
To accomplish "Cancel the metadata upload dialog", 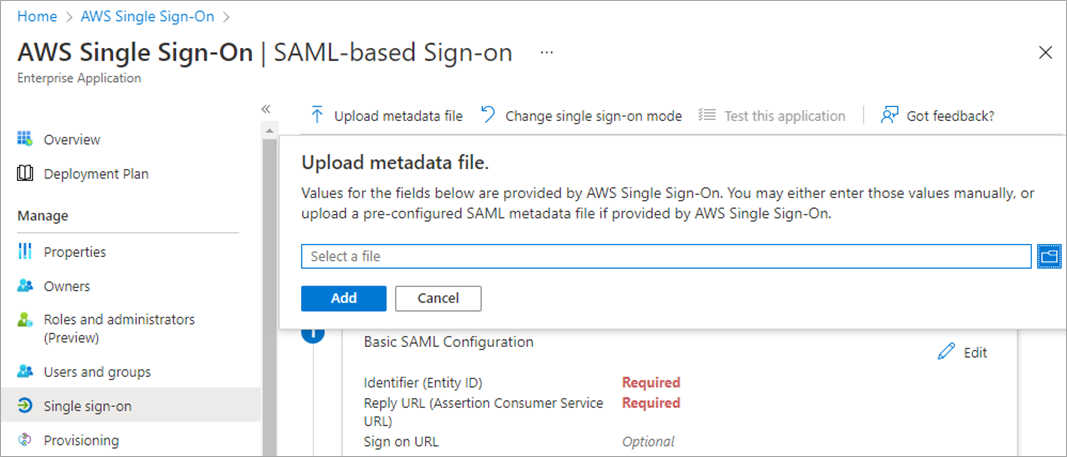I will click(438, 298).
